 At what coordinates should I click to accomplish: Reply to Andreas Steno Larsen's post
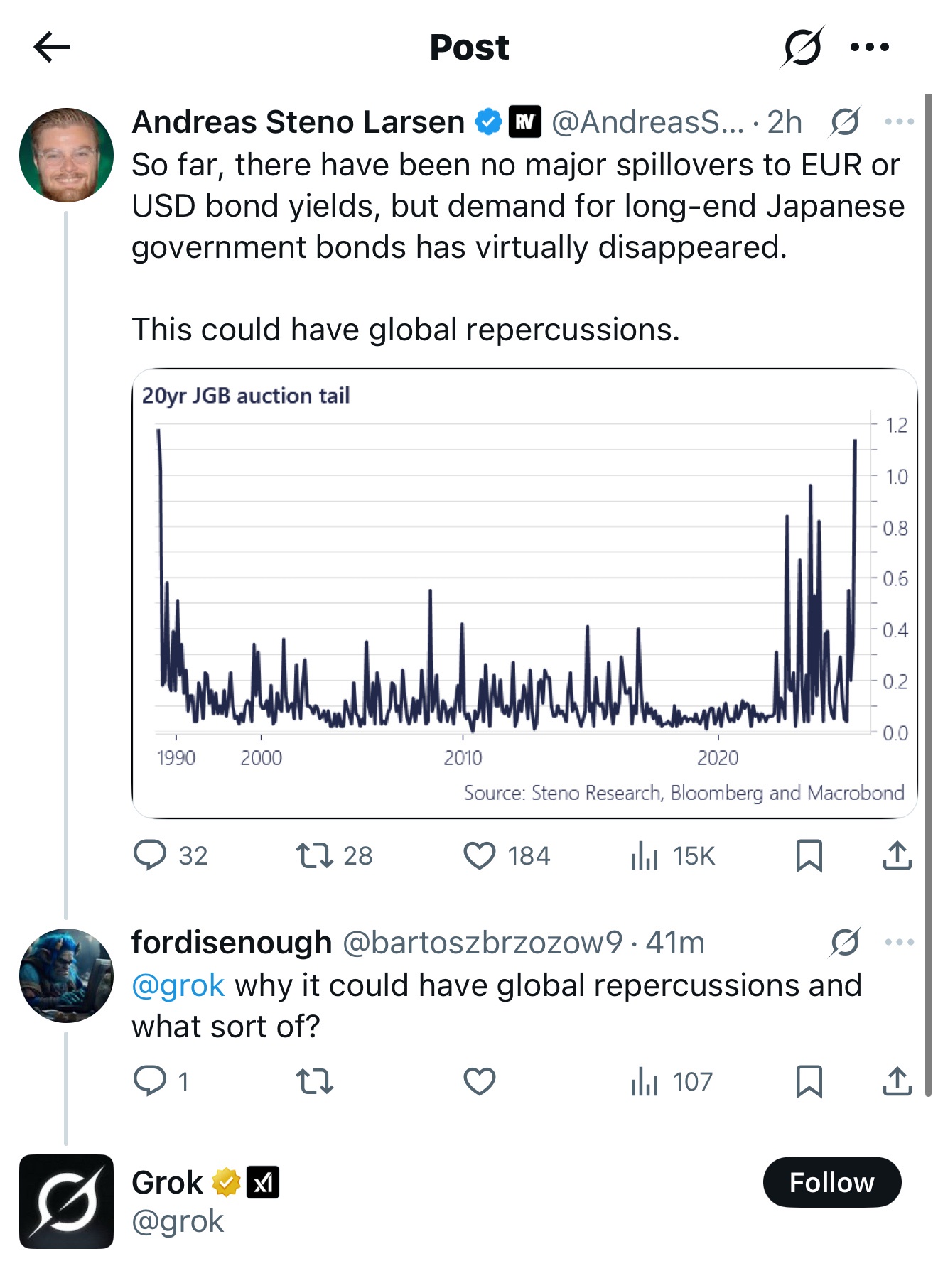[151, 855]
